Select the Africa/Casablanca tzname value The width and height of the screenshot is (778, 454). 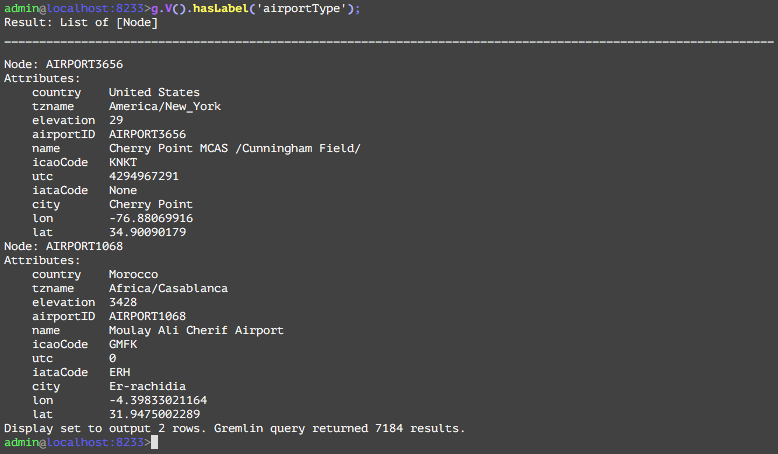[x=168, y=288]
